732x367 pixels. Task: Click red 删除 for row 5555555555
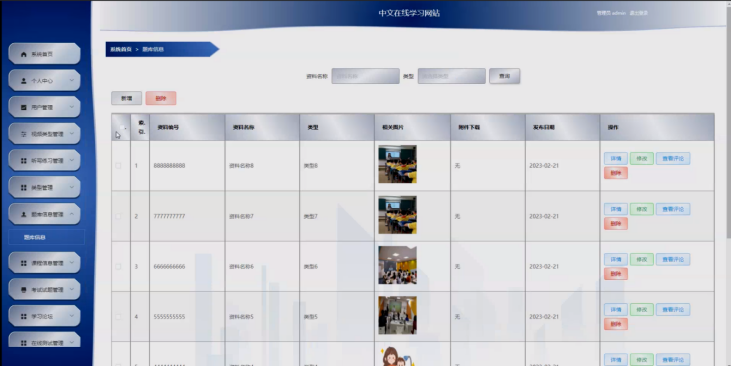point(616,324)
